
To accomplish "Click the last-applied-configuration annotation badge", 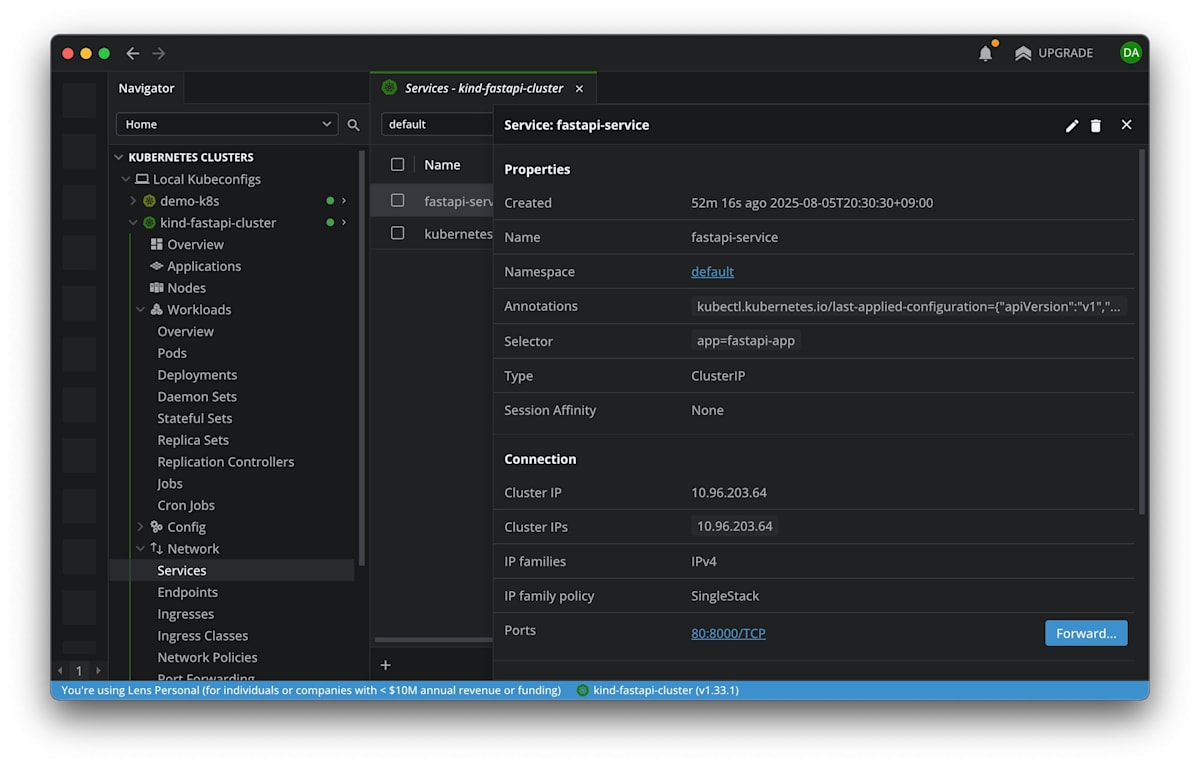I will coord(909,307).
